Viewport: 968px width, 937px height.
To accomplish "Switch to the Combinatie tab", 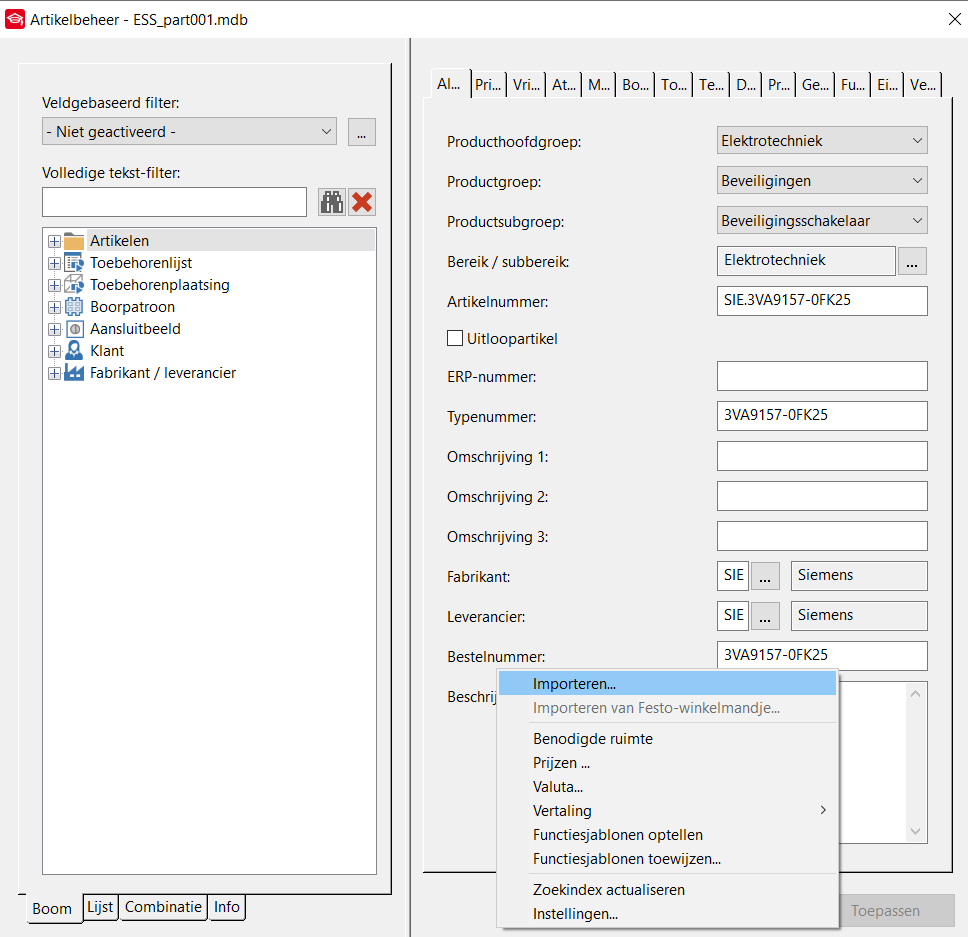I will tap(163, 907).
